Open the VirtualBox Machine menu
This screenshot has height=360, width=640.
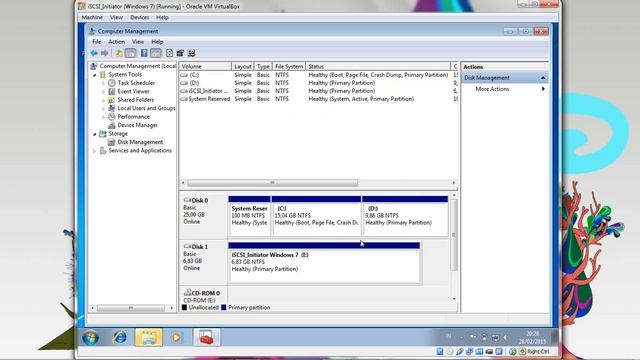(x=92, y=18)
